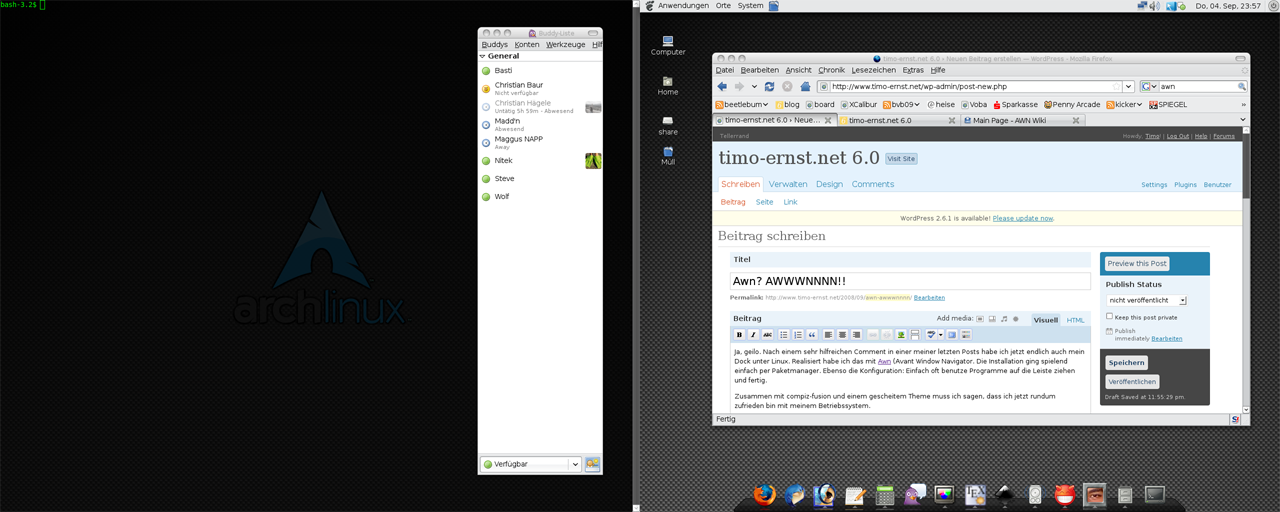Viewport: 1280px width, 512px height.
Task: Launch Pidgin from the dock
Action: pyautogui.click(x=914, y=494)
